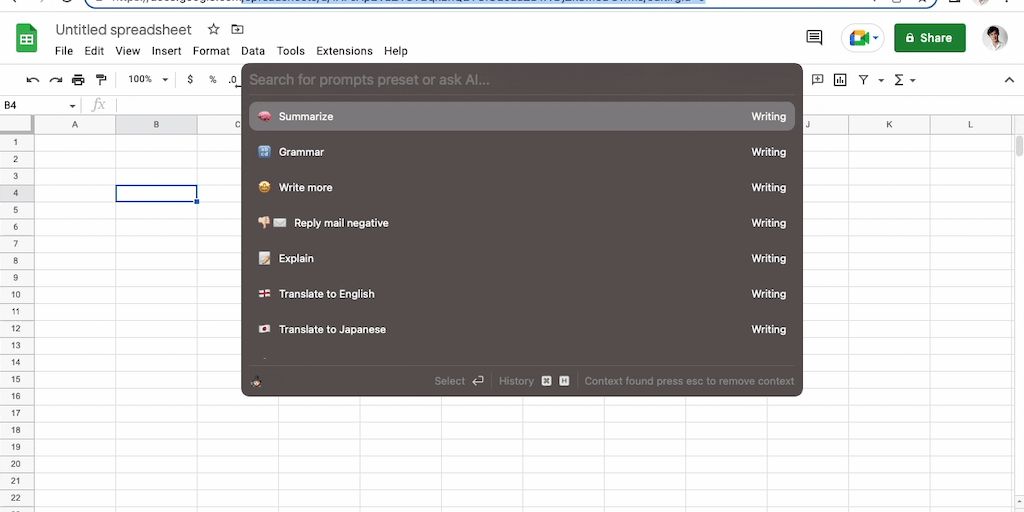
Task: Open the zoom 100% dropdown
Action: click(x=146, y=80)
